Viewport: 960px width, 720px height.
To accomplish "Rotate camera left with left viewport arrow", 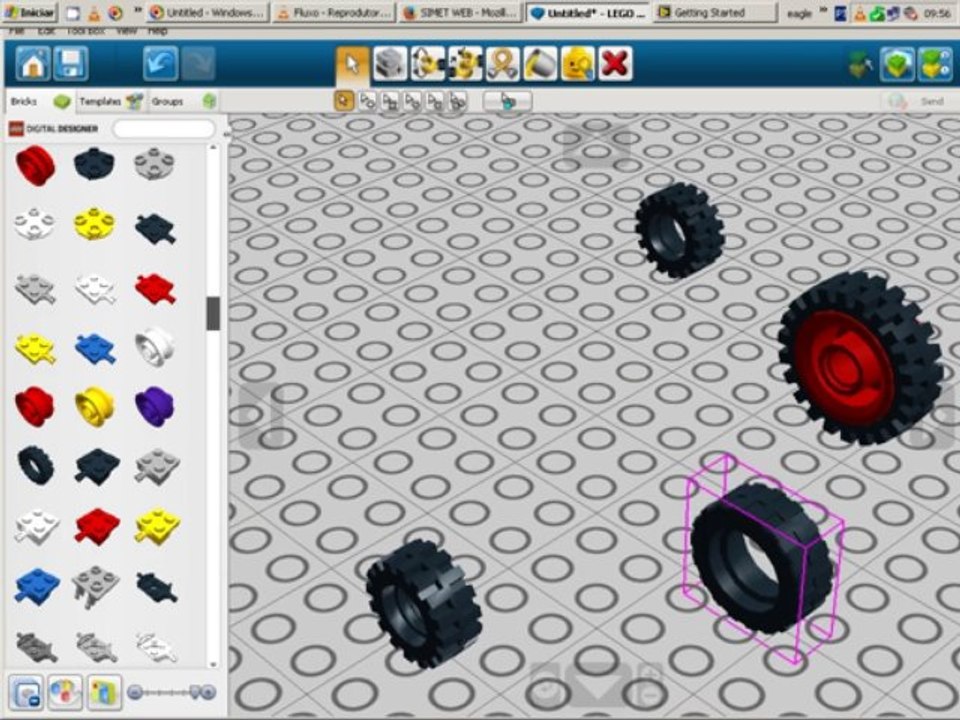I will pos(259,415).
